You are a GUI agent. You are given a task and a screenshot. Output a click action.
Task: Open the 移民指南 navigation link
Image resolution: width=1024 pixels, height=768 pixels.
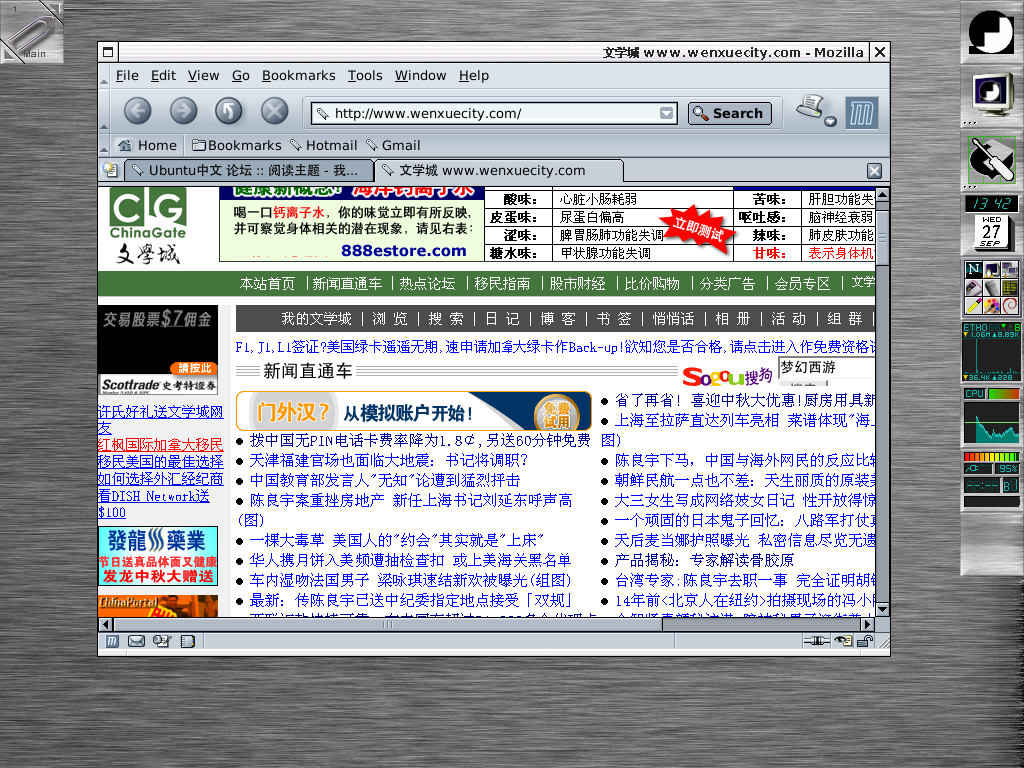[x=502, y=283]
